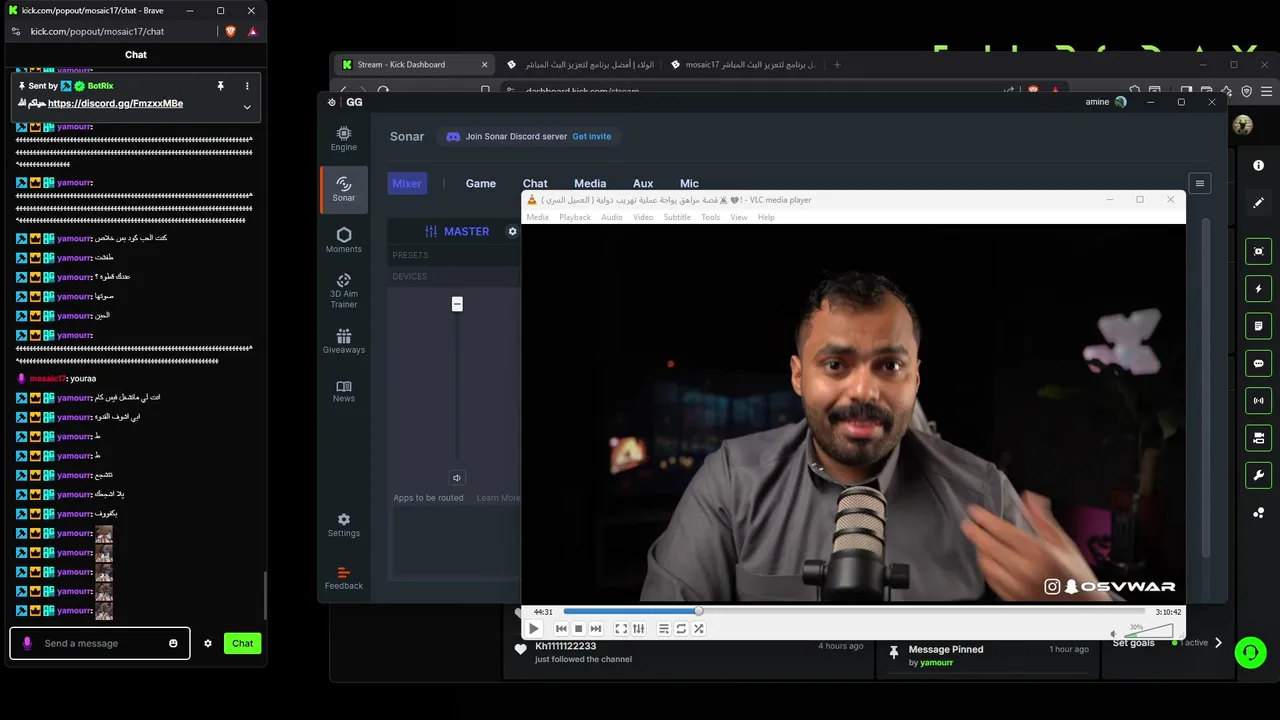Viewport: 1280px width, 720px height.
Task: Click the VLC volume slider
Action: pos(1147,630)
